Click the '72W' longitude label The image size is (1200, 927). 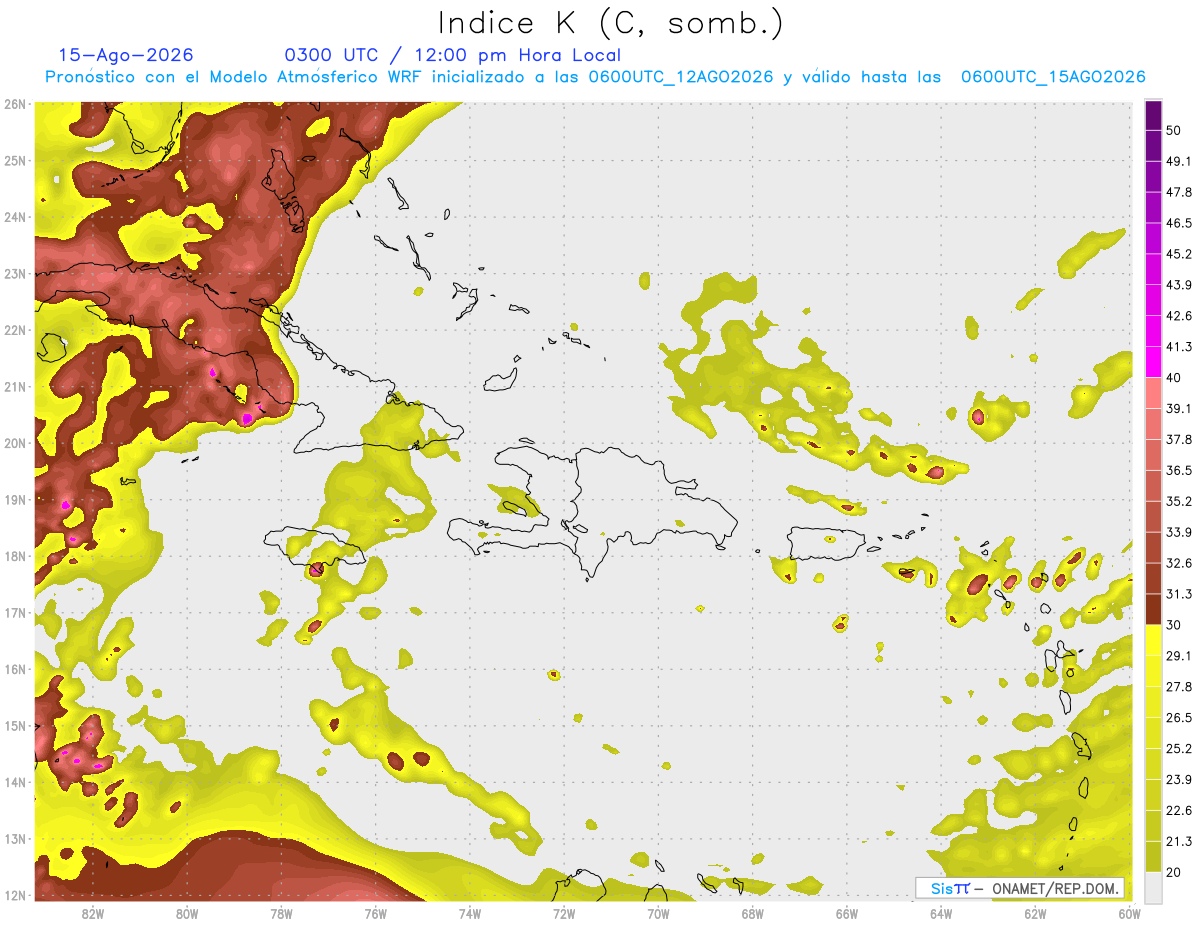pyautogui.click(x=564, y=913)
